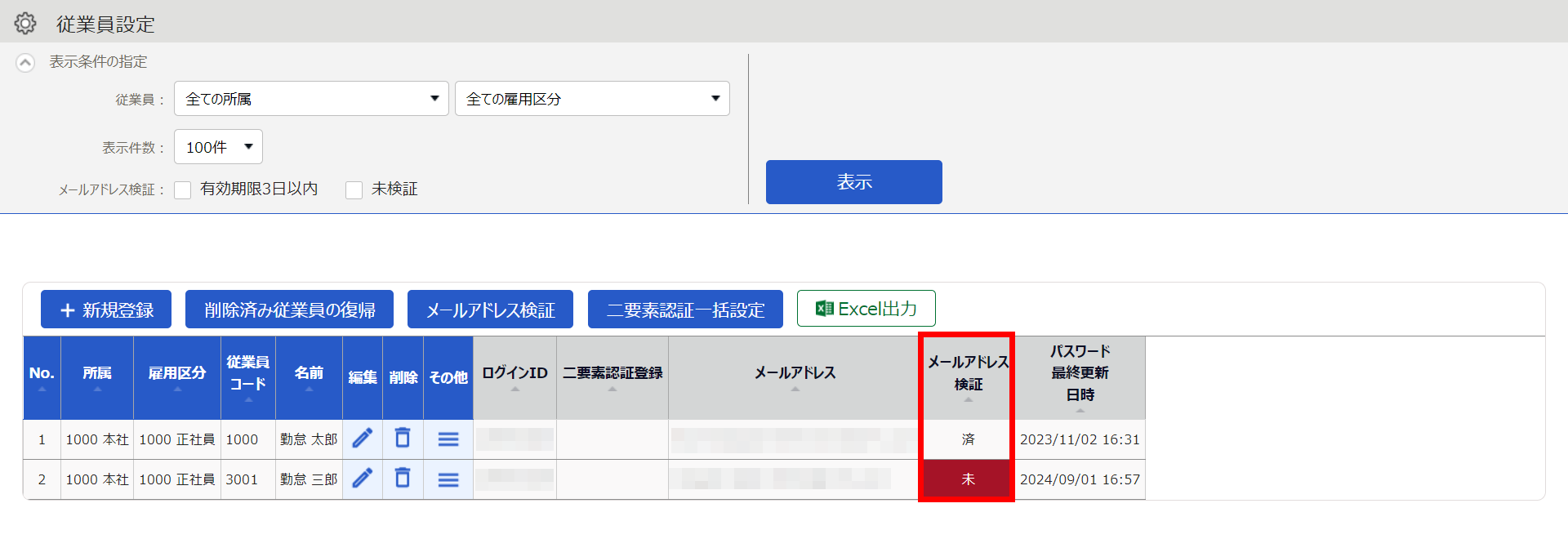Image resolution: width=1568 pixels, height=548 pixels.
Task: Click the 済 verification cell
Action: (968, 439)
